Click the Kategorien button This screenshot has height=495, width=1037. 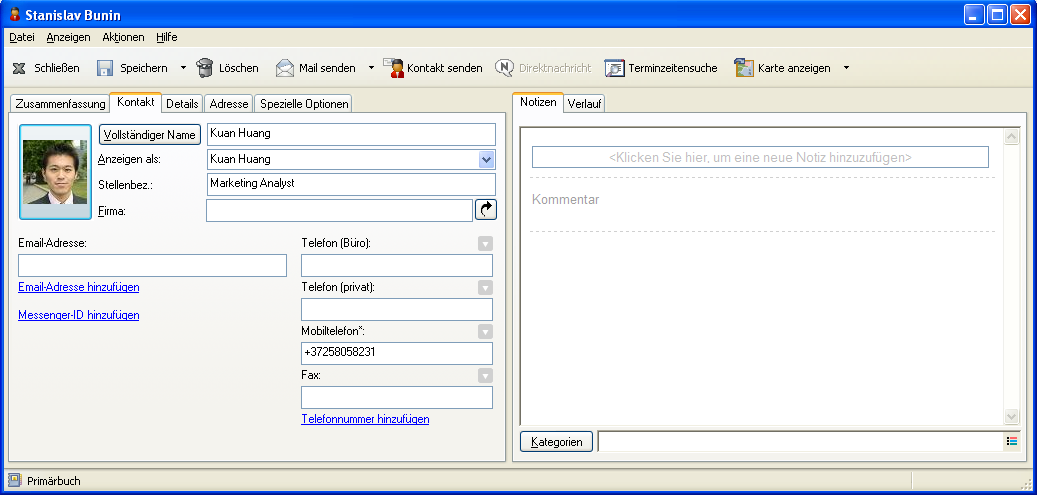tap(556, 441)
